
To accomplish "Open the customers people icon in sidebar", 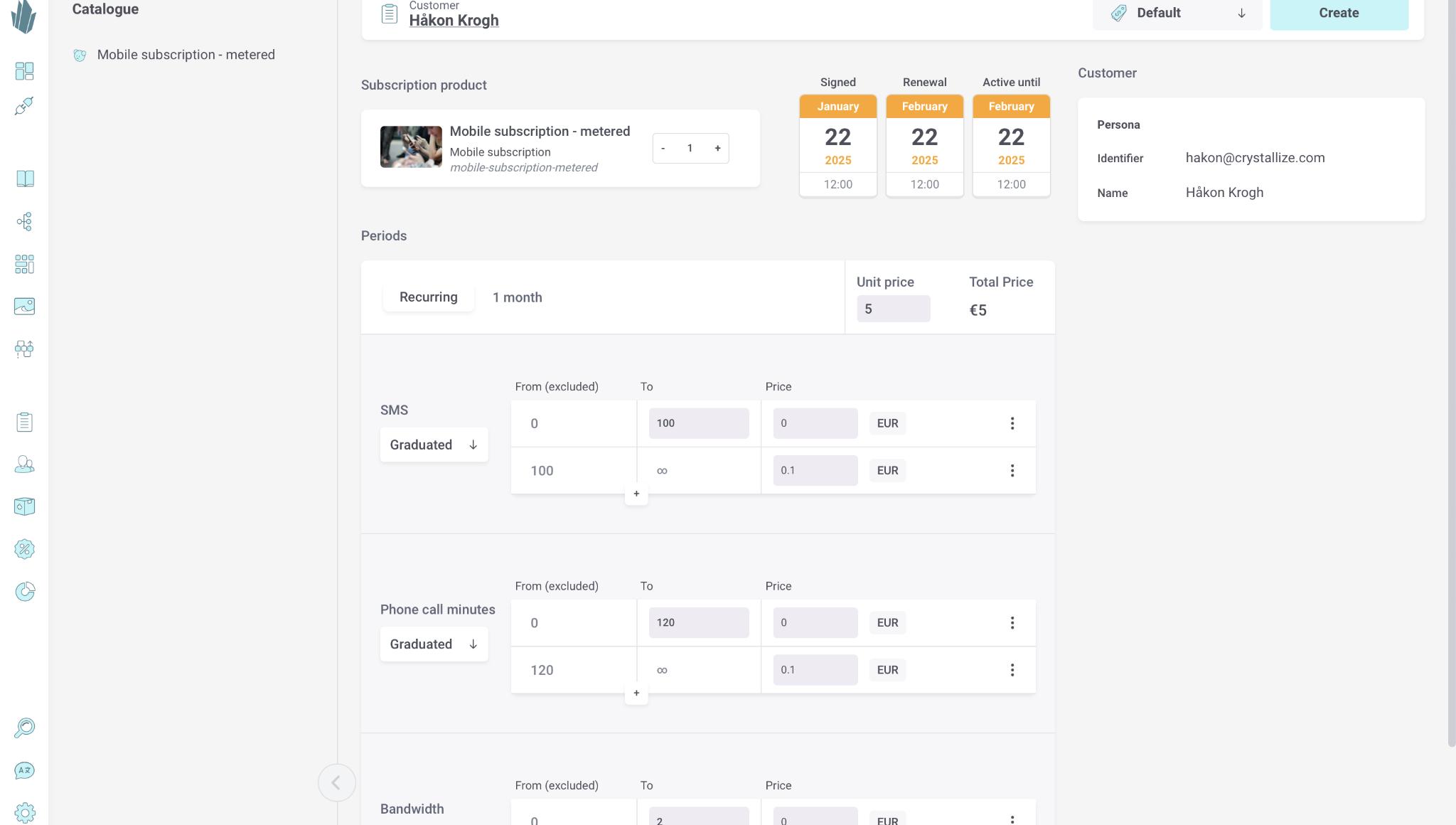I will point(24,464).
